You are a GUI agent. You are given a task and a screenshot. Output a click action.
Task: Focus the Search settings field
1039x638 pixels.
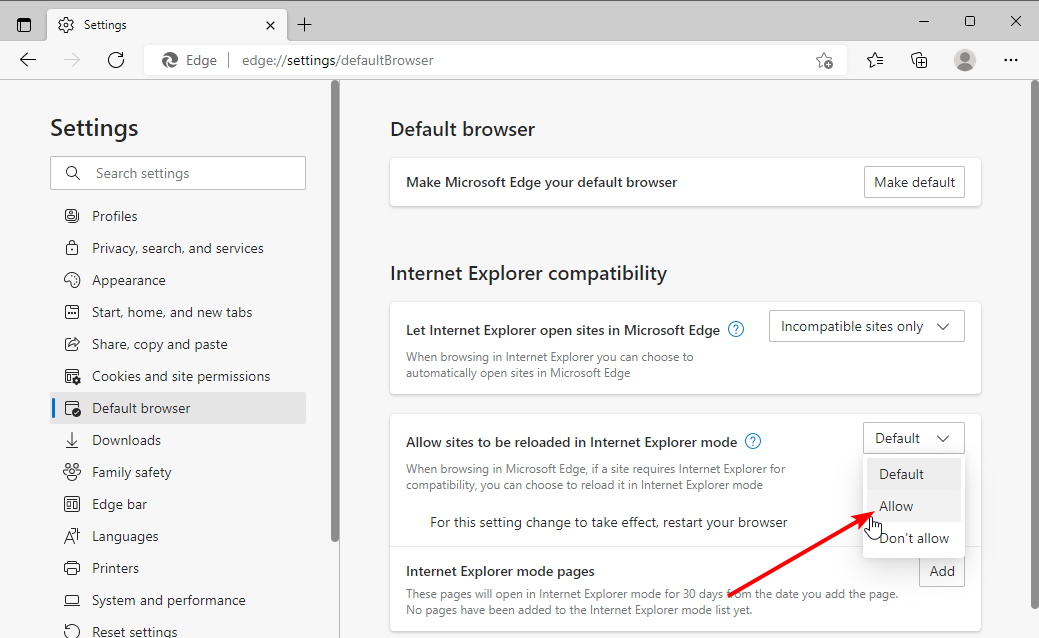178,173
